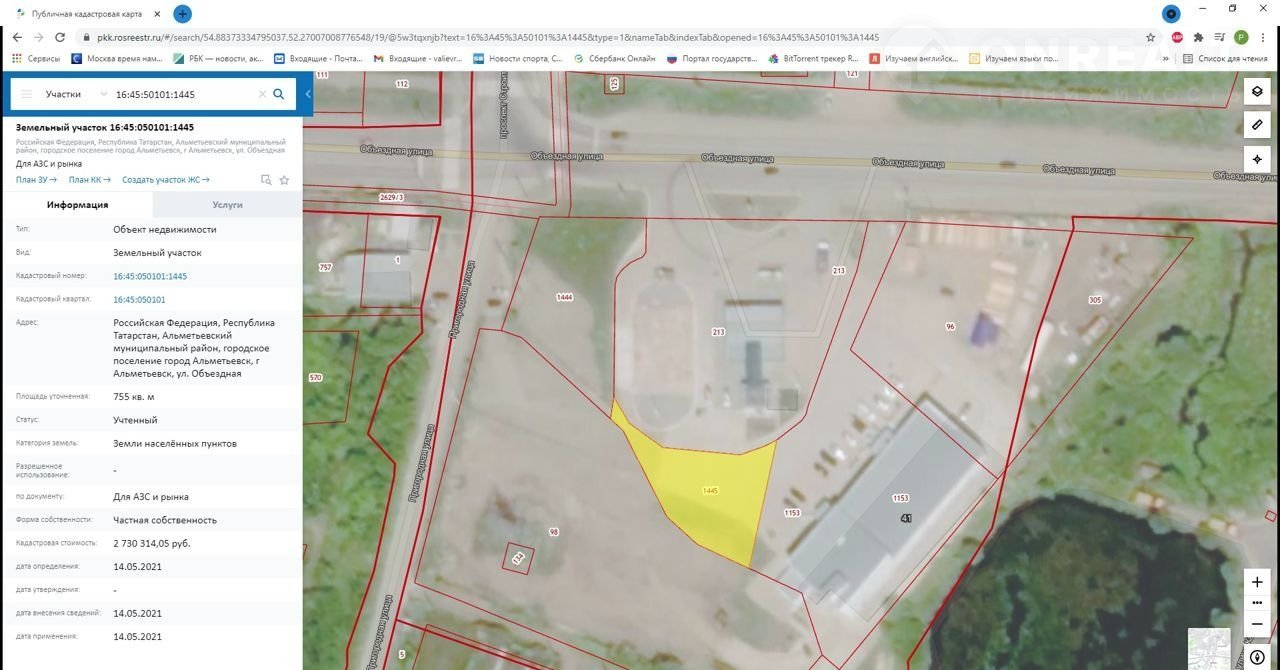Open the hamburger menu in search bar
Viewport: 1280px width, 670px height.
[25, 94]
